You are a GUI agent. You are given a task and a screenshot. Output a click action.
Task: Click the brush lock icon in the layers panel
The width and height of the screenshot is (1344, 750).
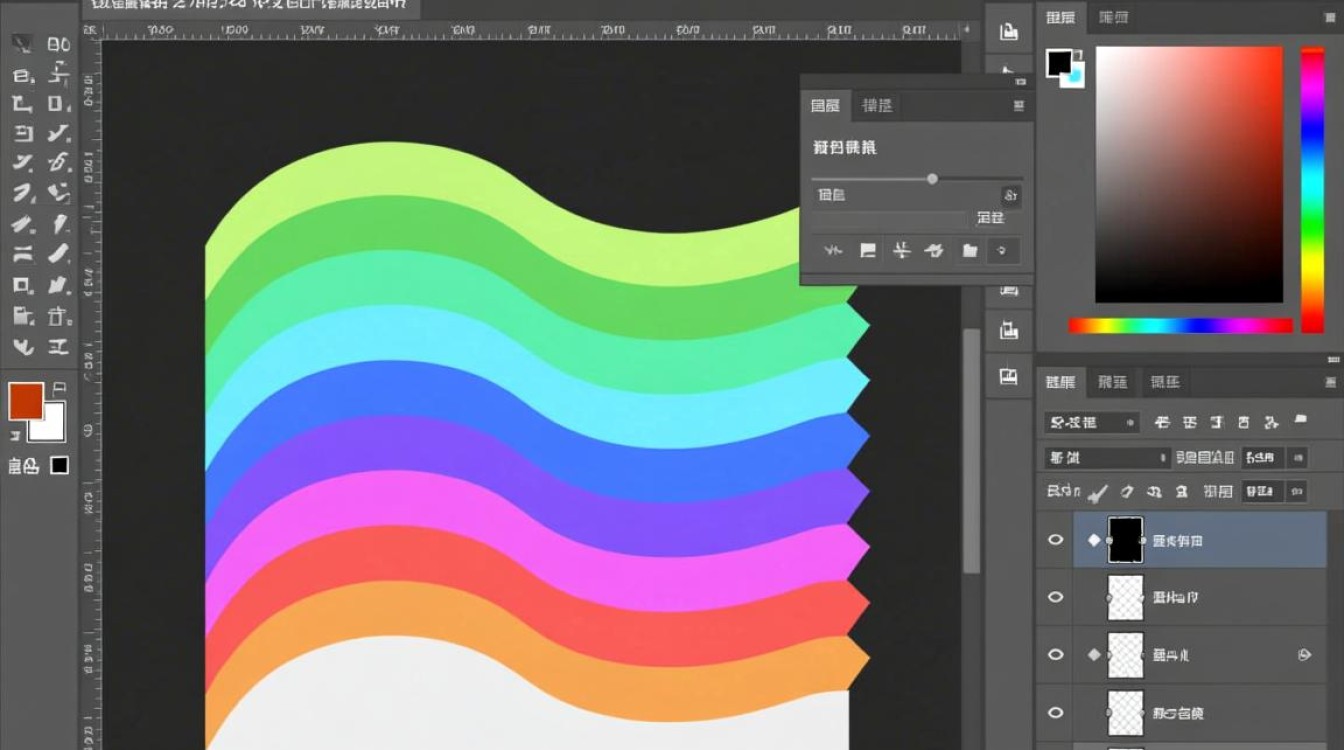tap(1098, 492)
